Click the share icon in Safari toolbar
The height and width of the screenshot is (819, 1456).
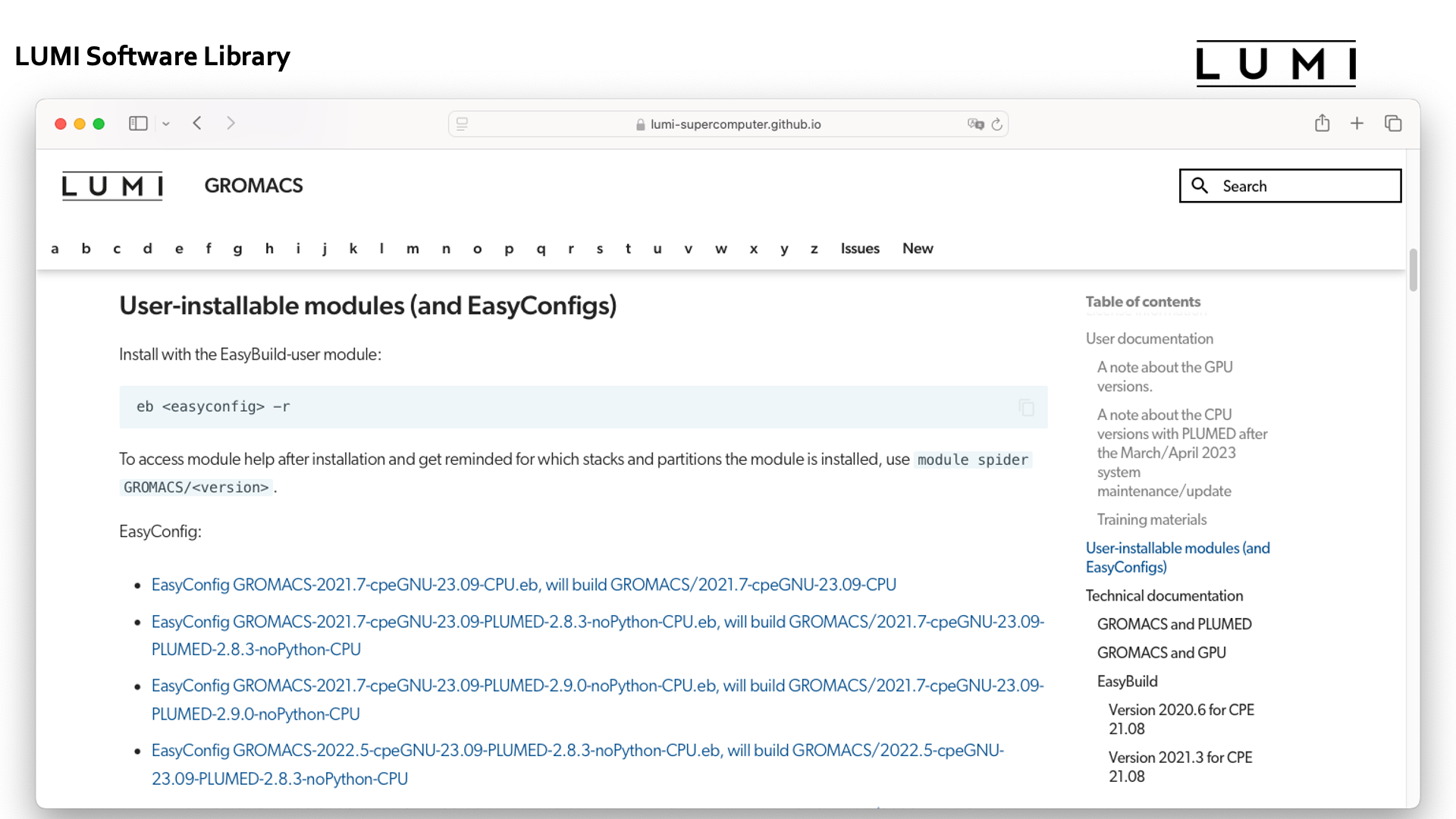(1323, 123)
